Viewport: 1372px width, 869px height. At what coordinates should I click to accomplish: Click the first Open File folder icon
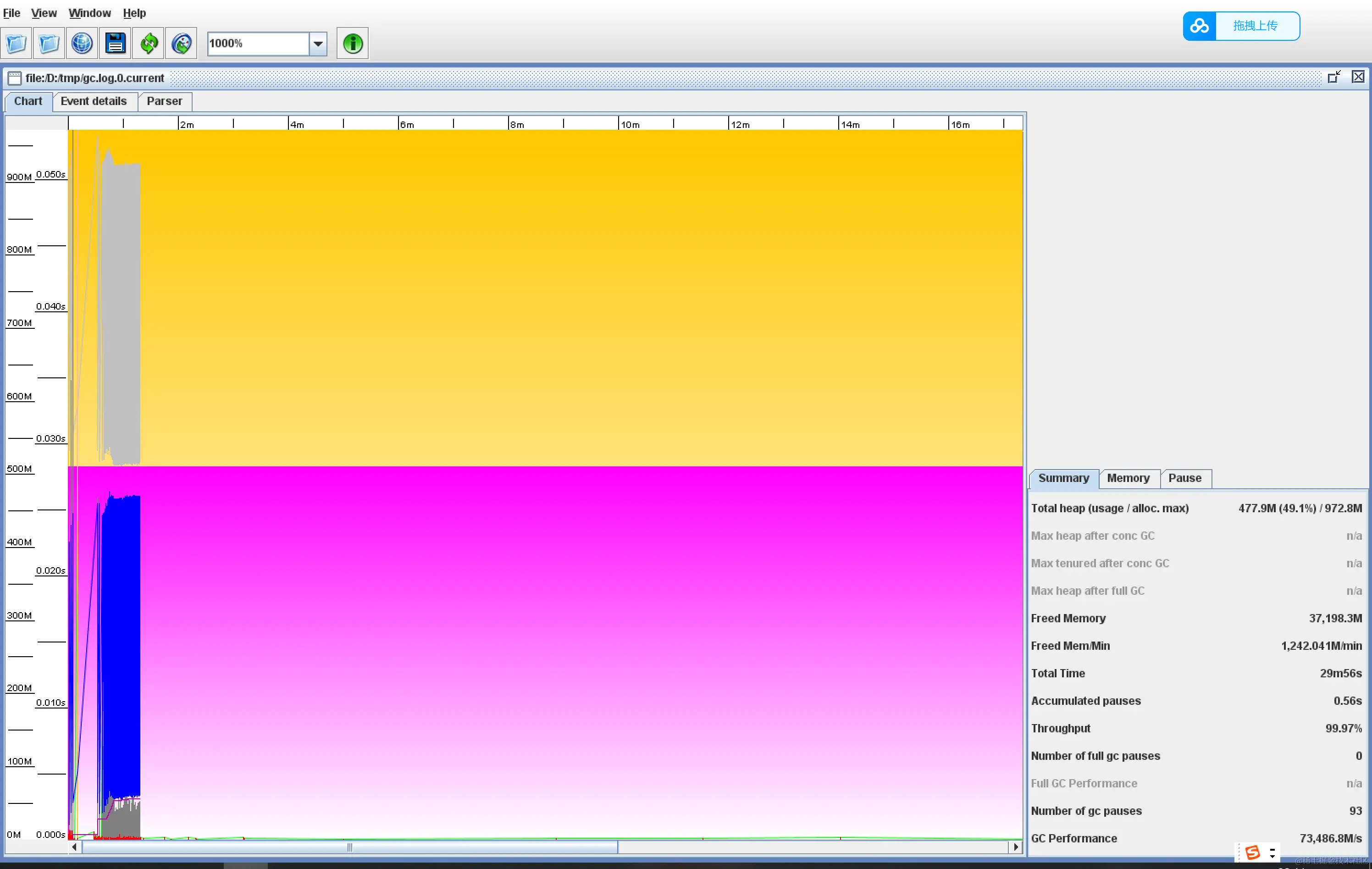(x=17, y=43)
